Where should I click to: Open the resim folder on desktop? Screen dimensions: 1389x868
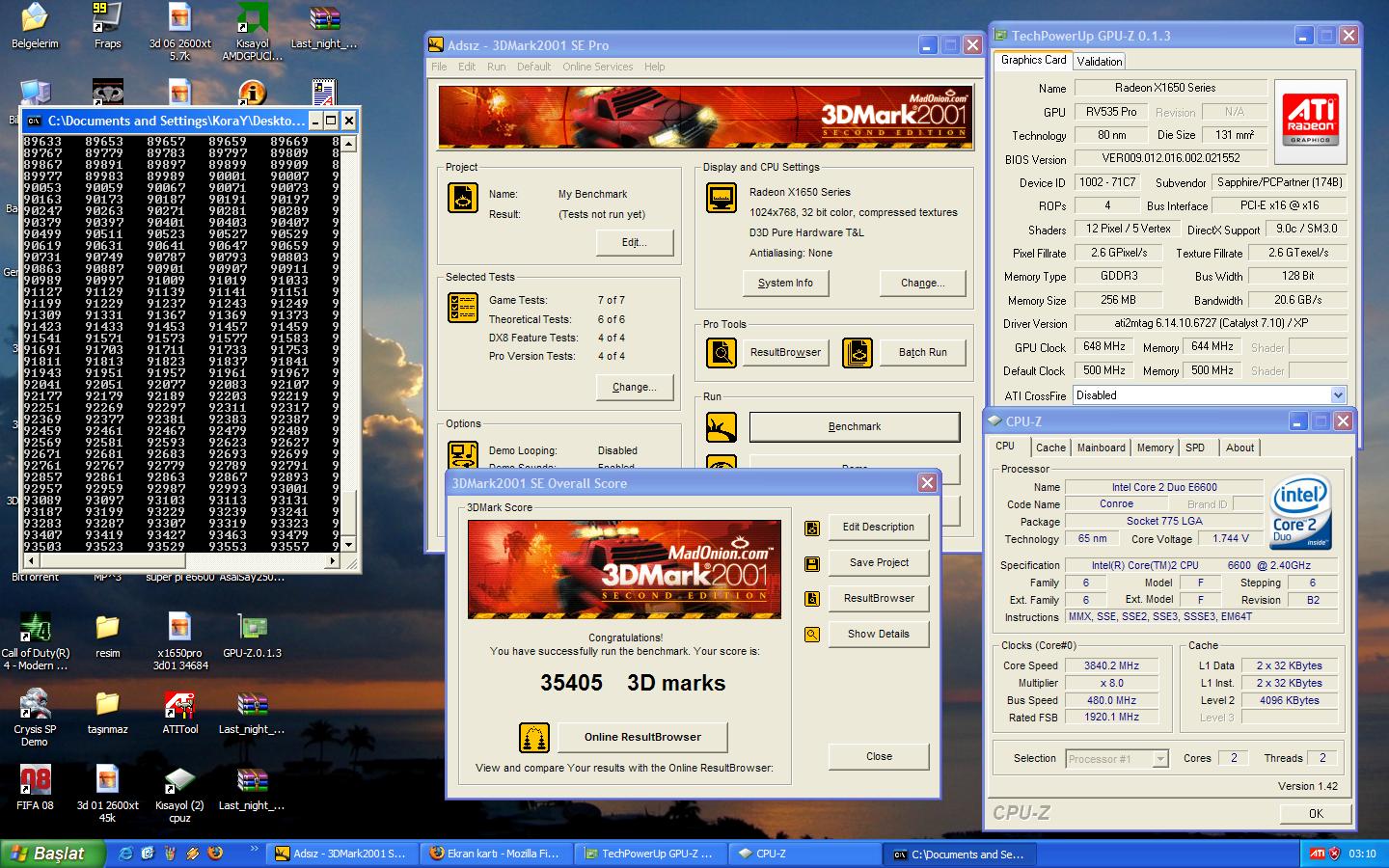(x=107, y=637)
